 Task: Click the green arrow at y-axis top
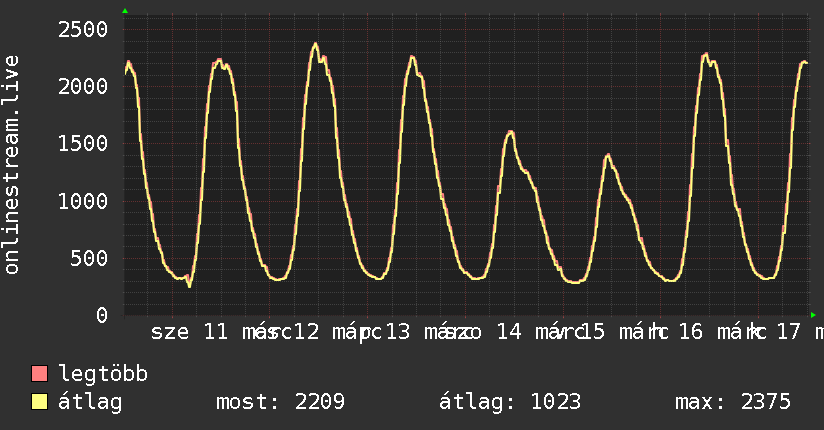tap(125, 11)
